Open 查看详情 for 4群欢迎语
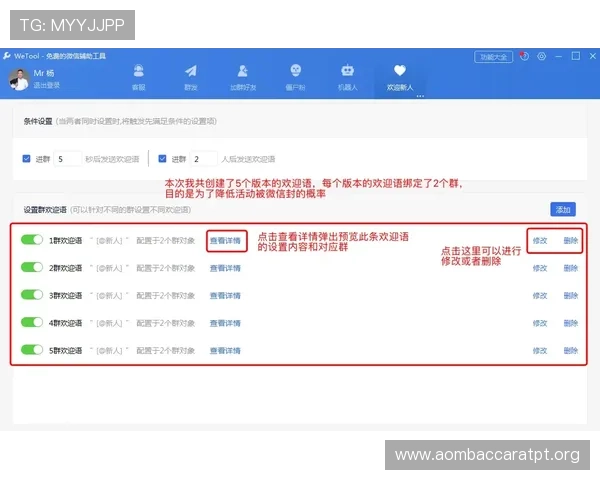The width and height of the screenshot is (600, 480). [x=225, y=323]
